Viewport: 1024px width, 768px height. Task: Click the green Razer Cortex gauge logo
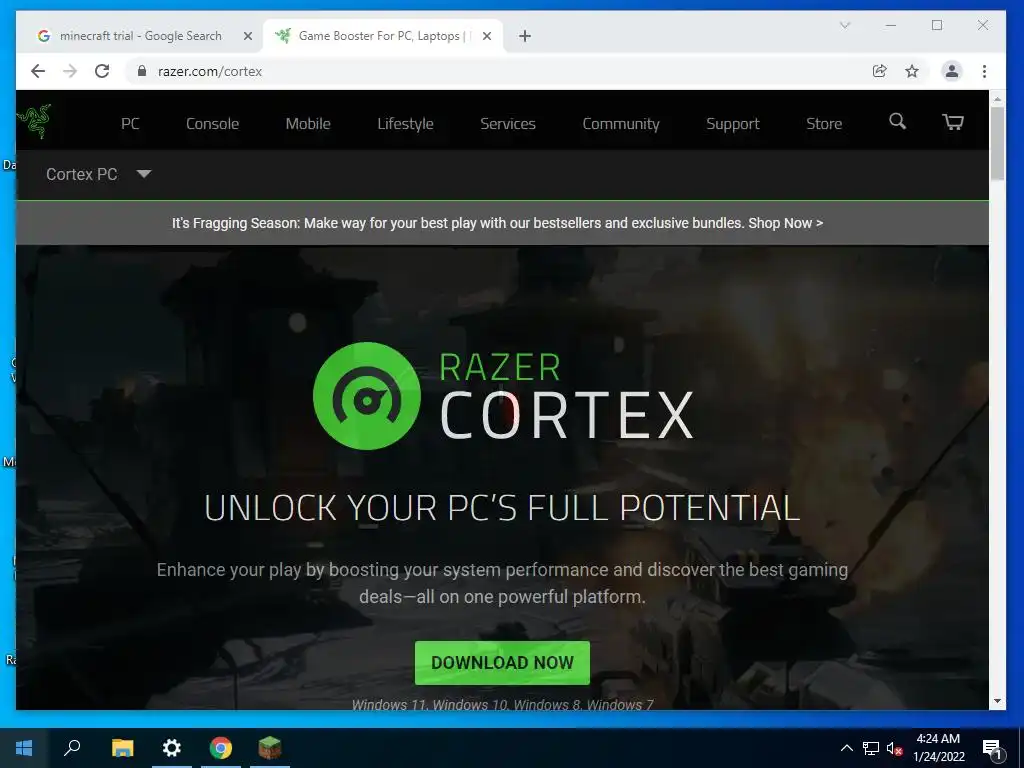coord(367,396)
